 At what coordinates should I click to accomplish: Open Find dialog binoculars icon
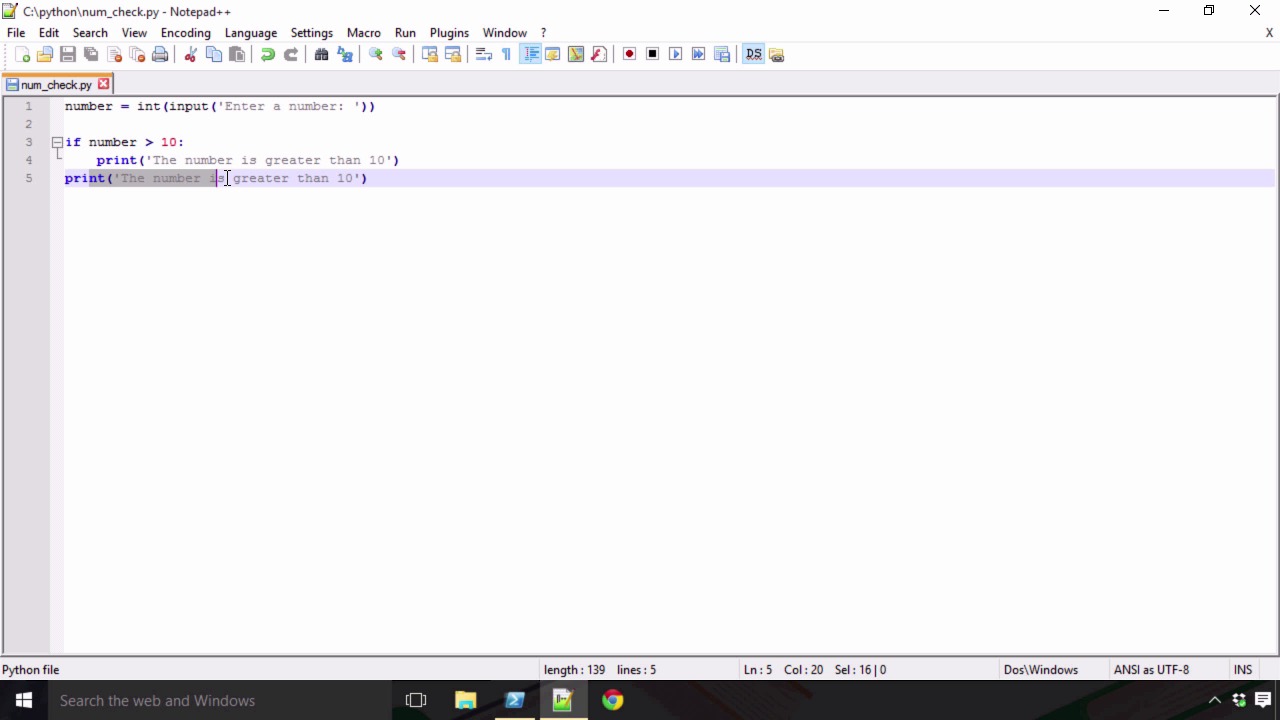(x=321, y=54)
